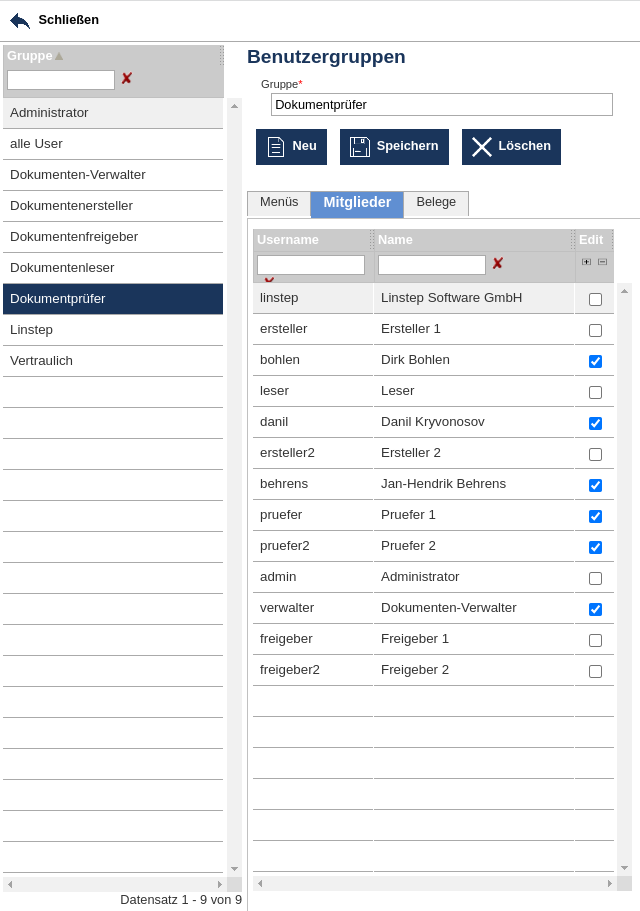The height and width of the screenshot is (911, 640).
Task: Select the Vertraulich group row
Action: (112, 361)
